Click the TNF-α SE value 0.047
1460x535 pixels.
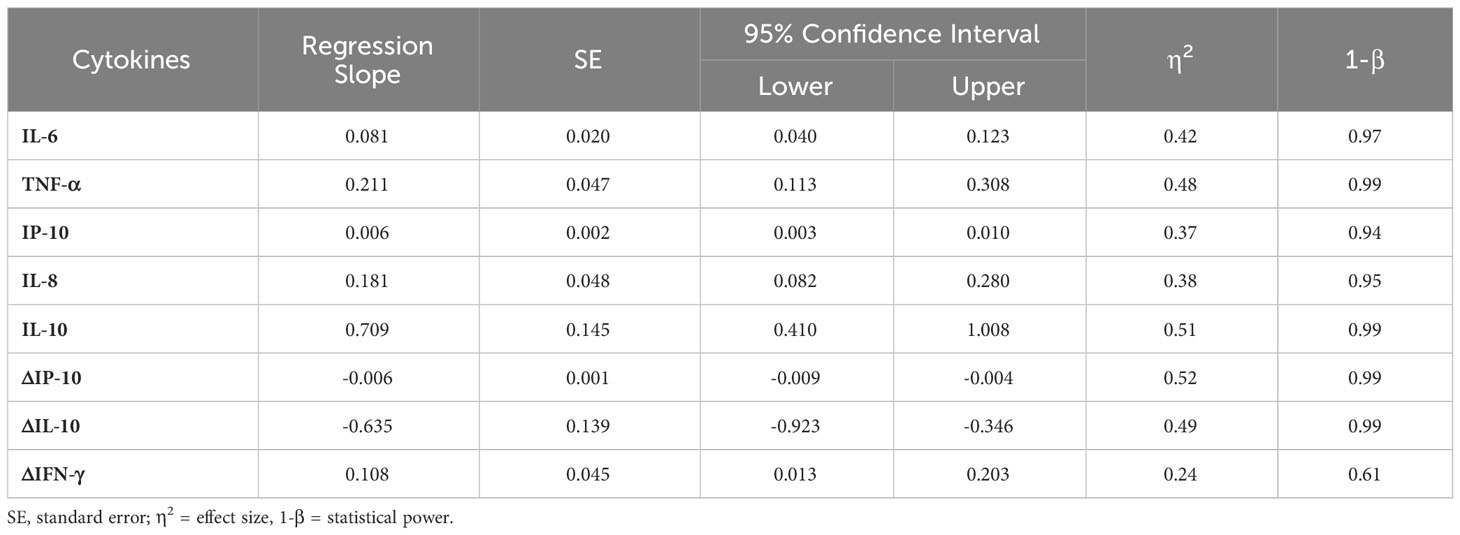pyautogui.click(x=589, y=183)
